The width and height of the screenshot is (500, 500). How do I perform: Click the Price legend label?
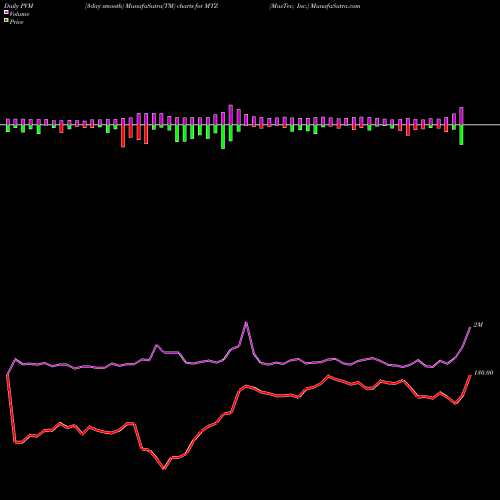[x=16, y=22]
